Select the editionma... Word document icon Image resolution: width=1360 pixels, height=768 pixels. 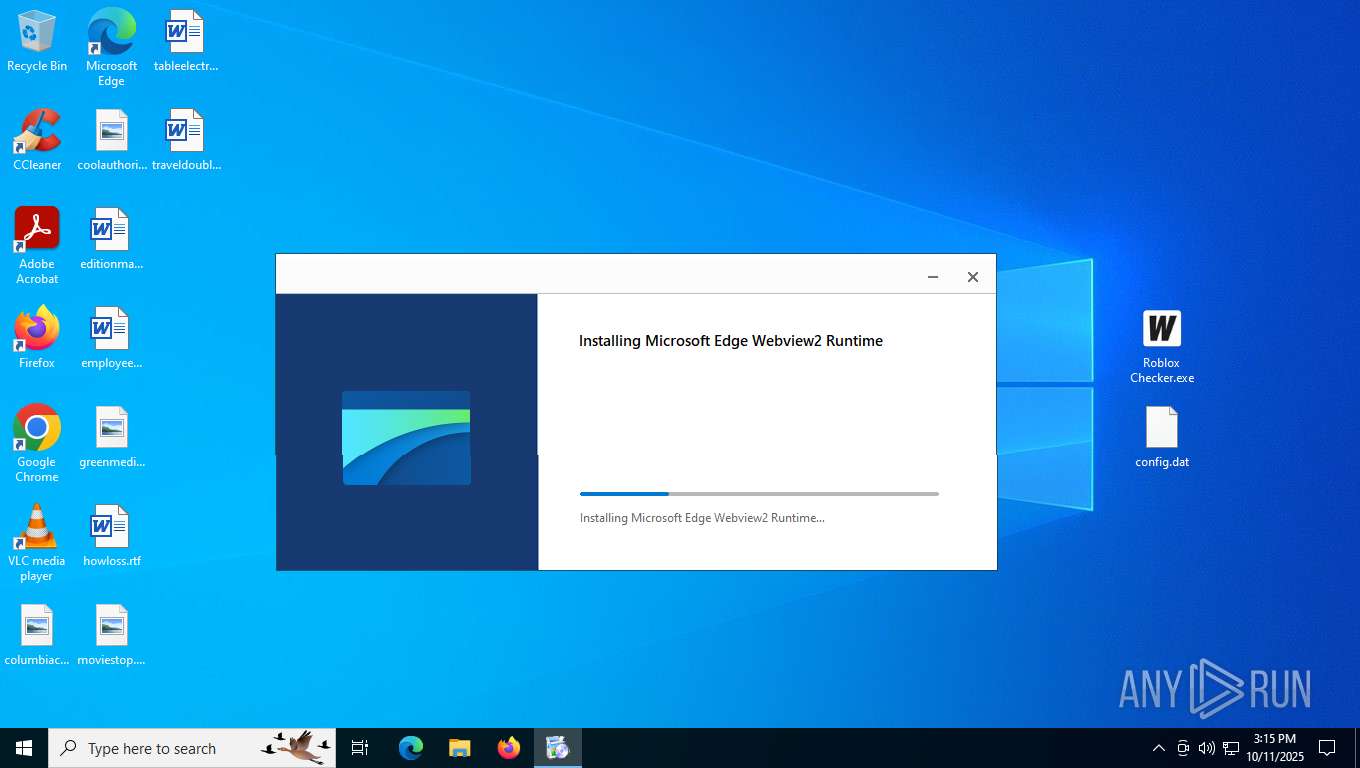coord(111,239)
